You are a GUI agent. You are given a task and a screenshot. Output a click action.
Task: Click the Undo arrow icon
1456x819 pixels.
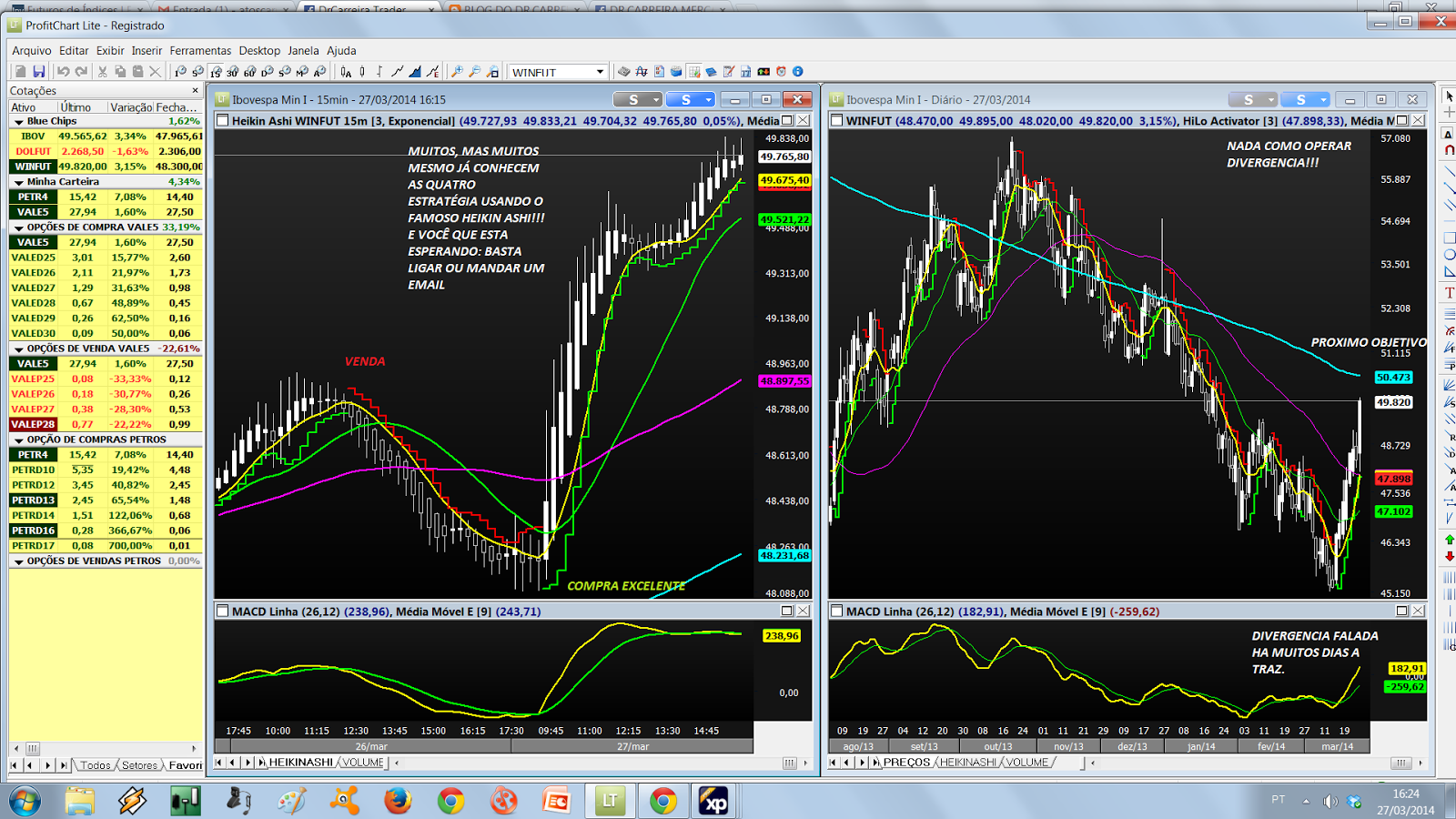pyautogui.click(x=63, y=71)
